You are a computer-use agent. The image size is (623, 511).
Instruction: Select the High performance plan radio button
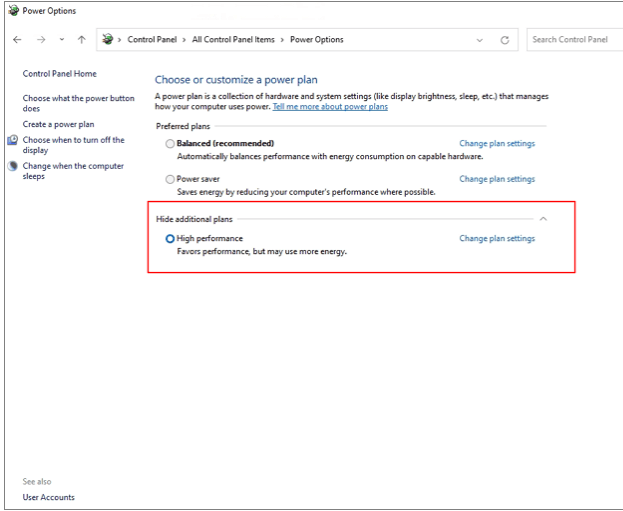pos(170,239)
